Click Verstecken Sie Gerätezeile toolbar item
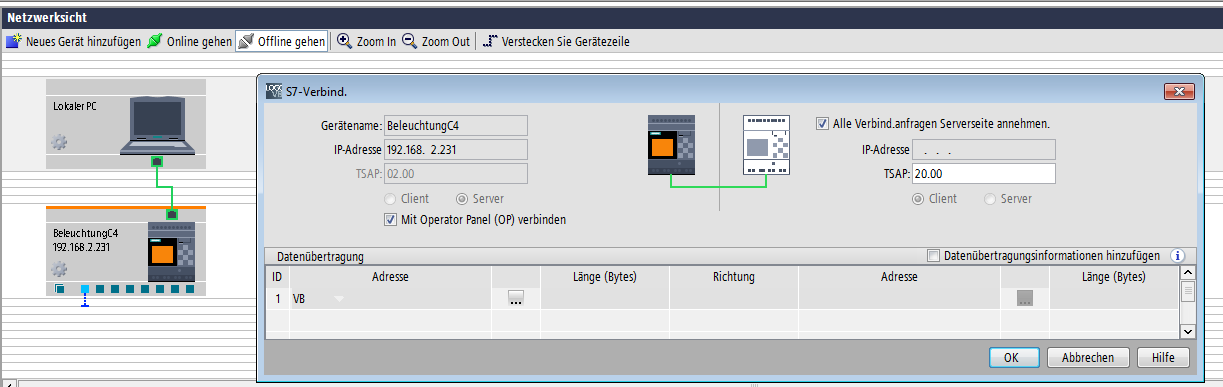 (555, 42)
